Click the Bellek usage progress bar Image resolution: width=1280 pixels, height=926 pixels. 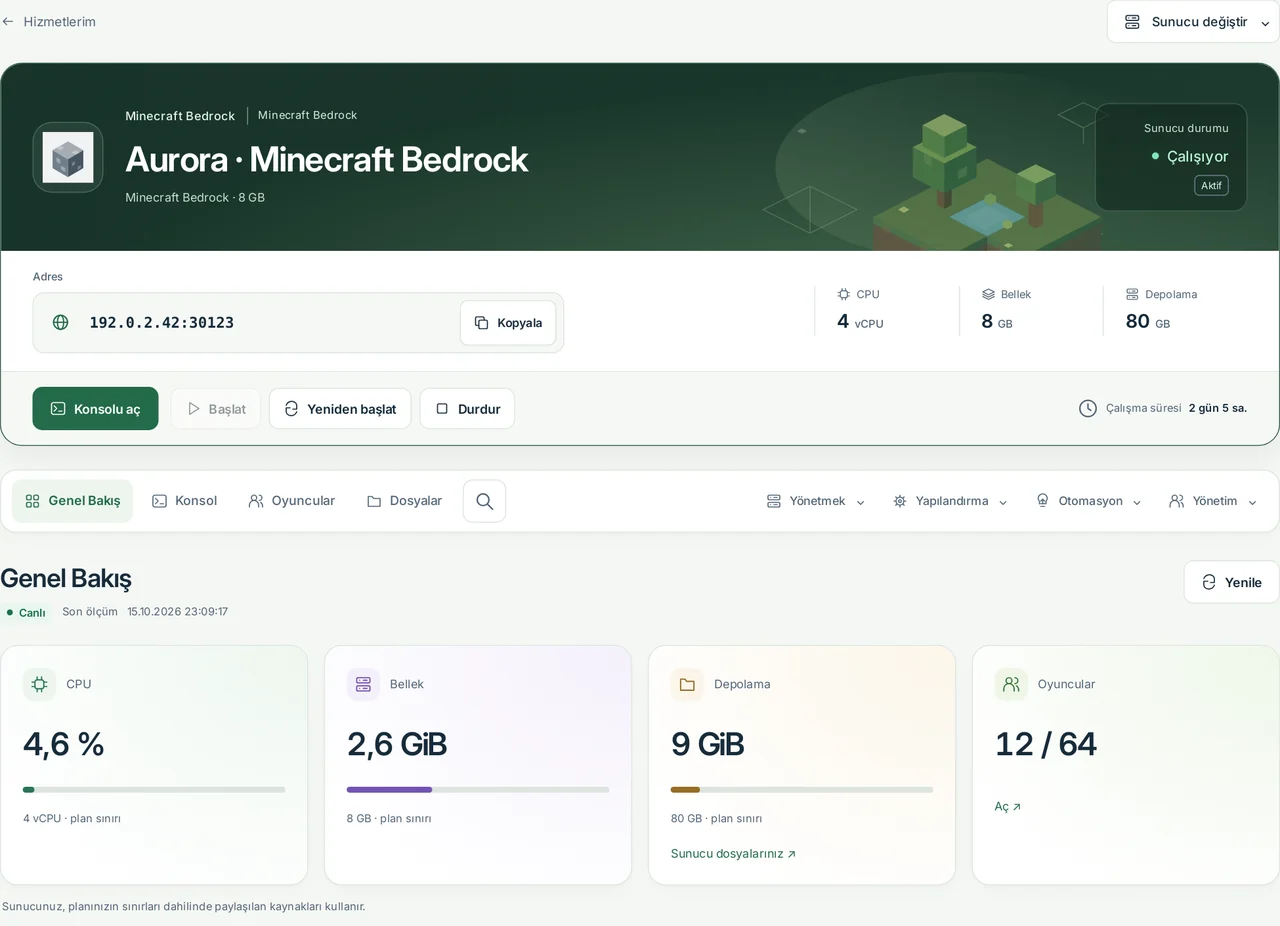point(478,790)
